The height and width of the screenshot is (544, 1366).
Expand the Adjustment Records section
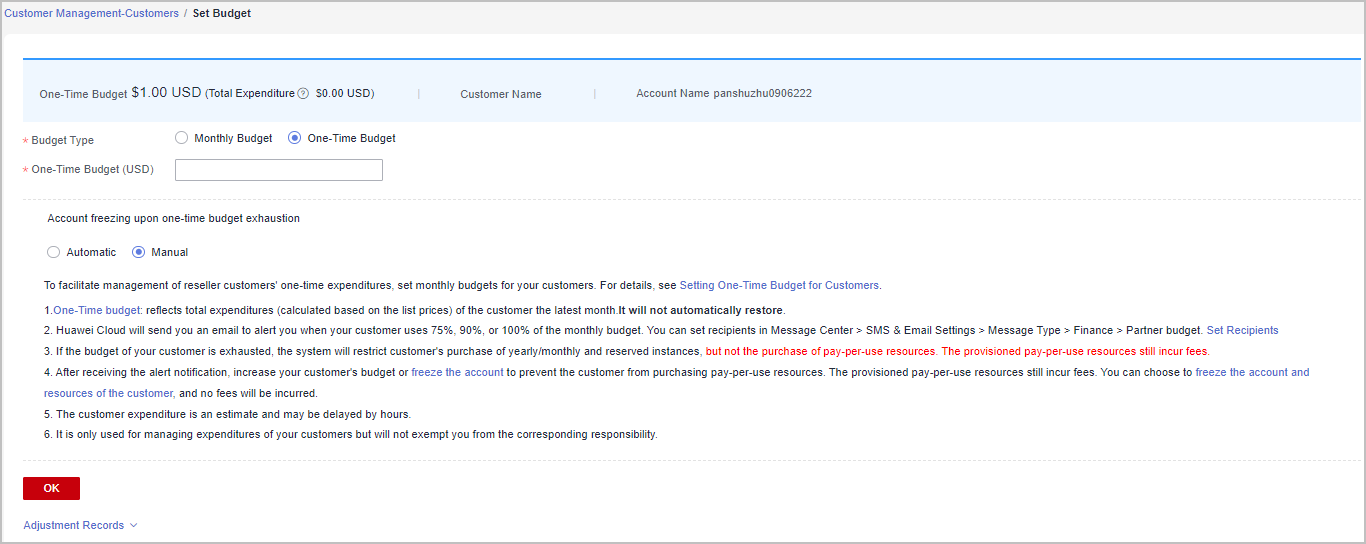pos(80,525)
